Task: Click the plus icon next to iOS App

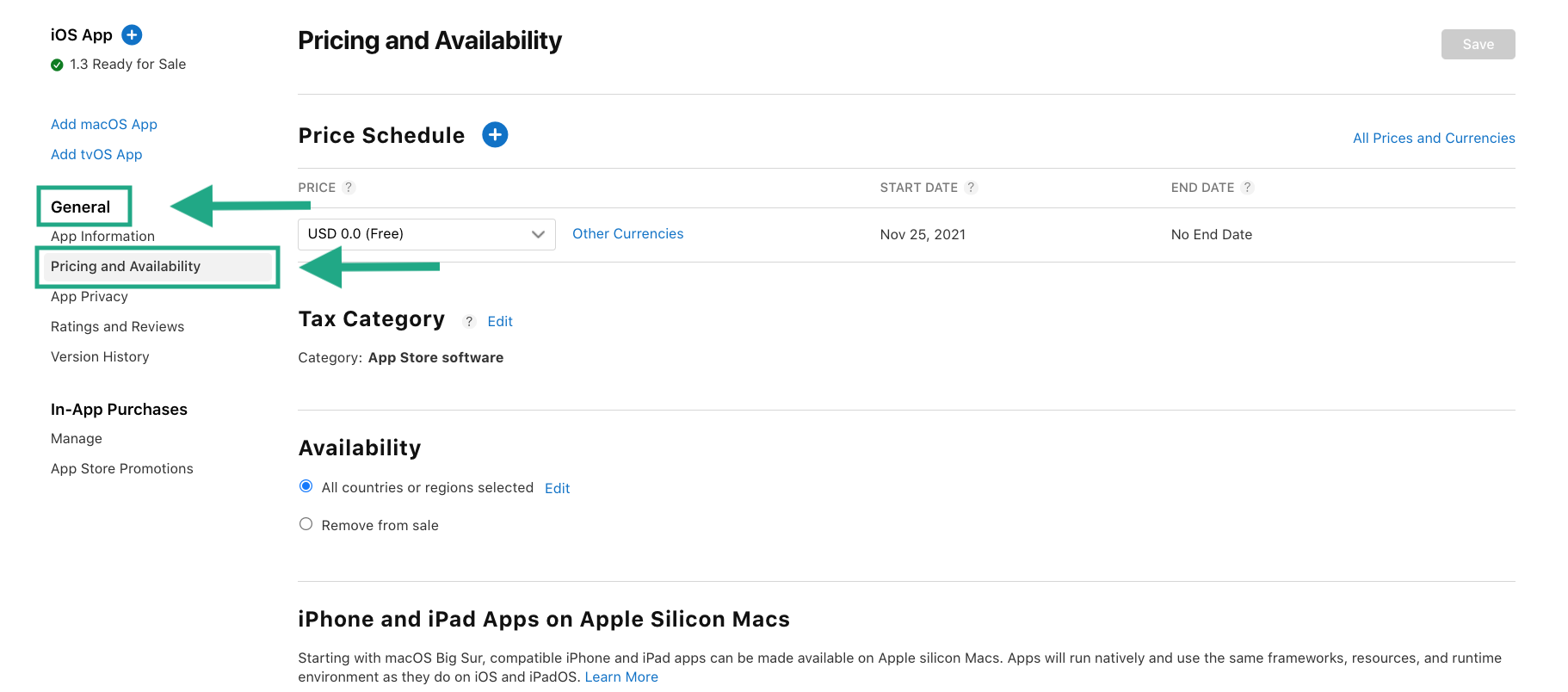Action: pos(132,34)
